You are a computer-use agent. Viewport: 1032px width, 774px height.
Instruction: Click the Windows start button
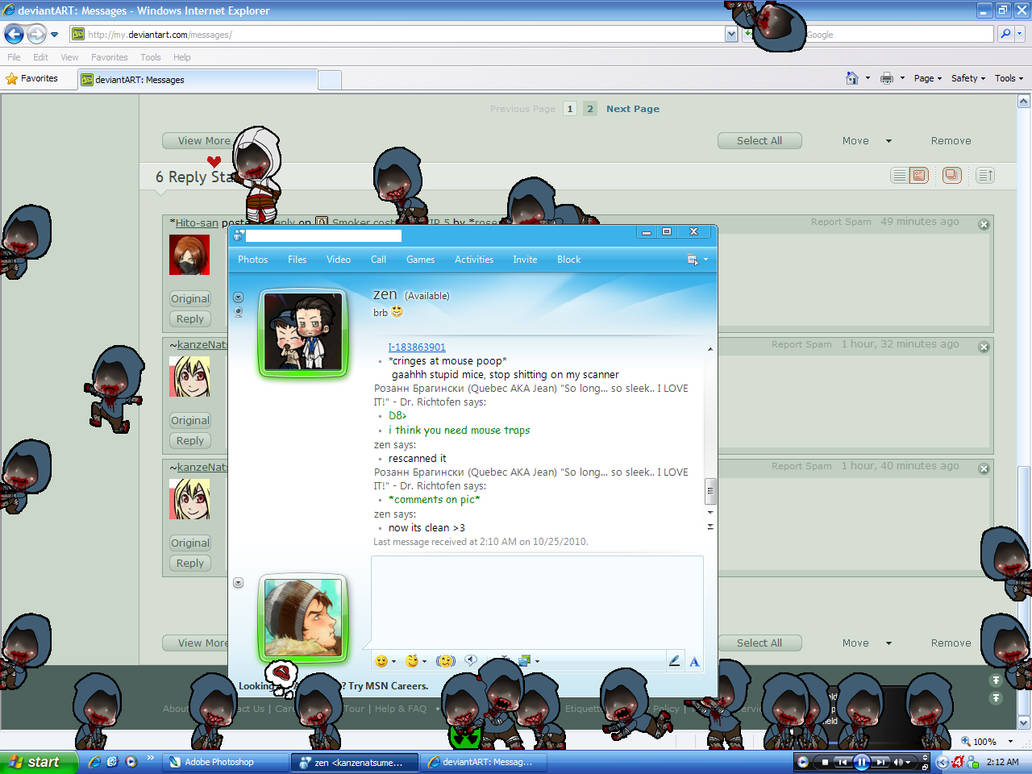(38, 762)
